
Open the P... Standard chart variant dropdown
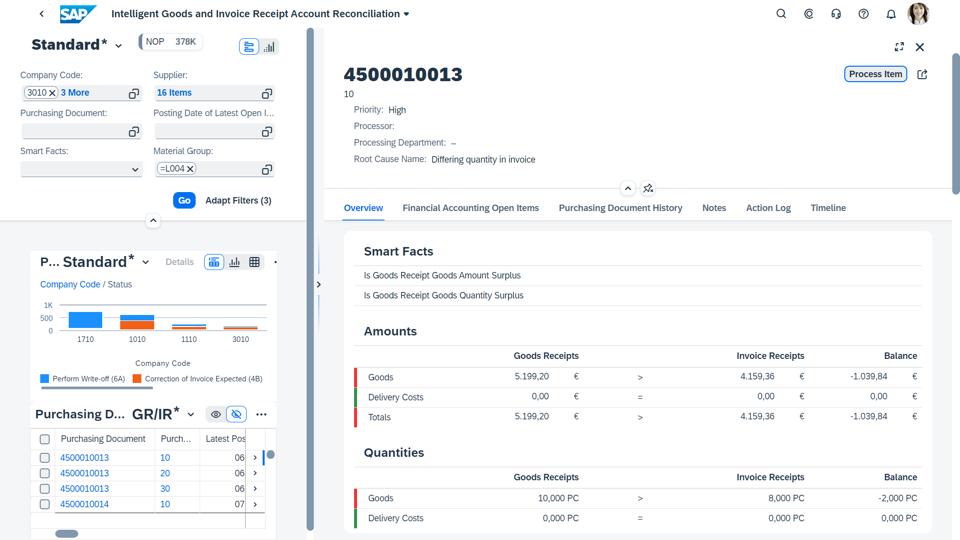pos(146,262)
